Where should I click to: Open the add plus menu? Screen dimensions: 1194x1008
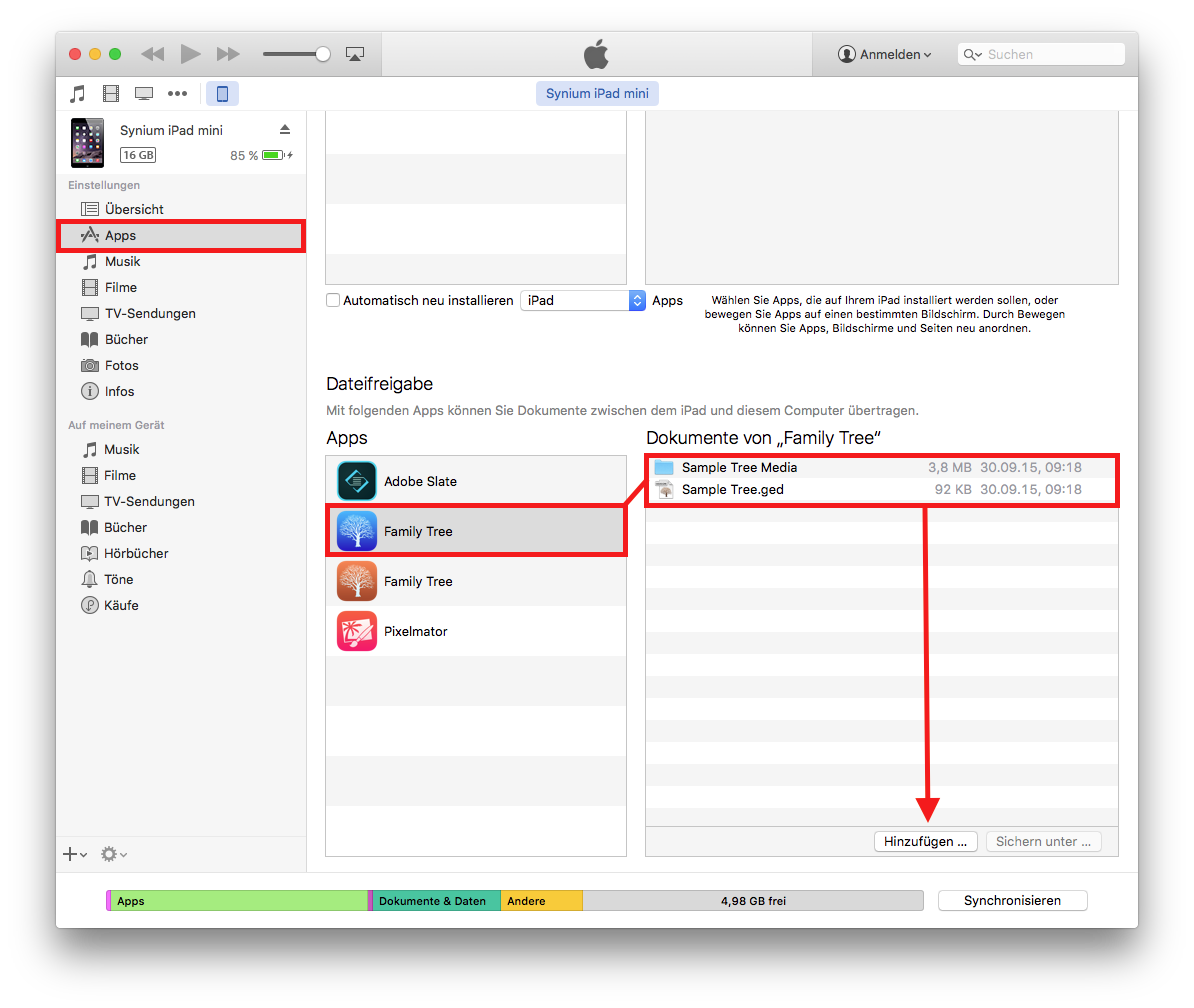point(75,854)
